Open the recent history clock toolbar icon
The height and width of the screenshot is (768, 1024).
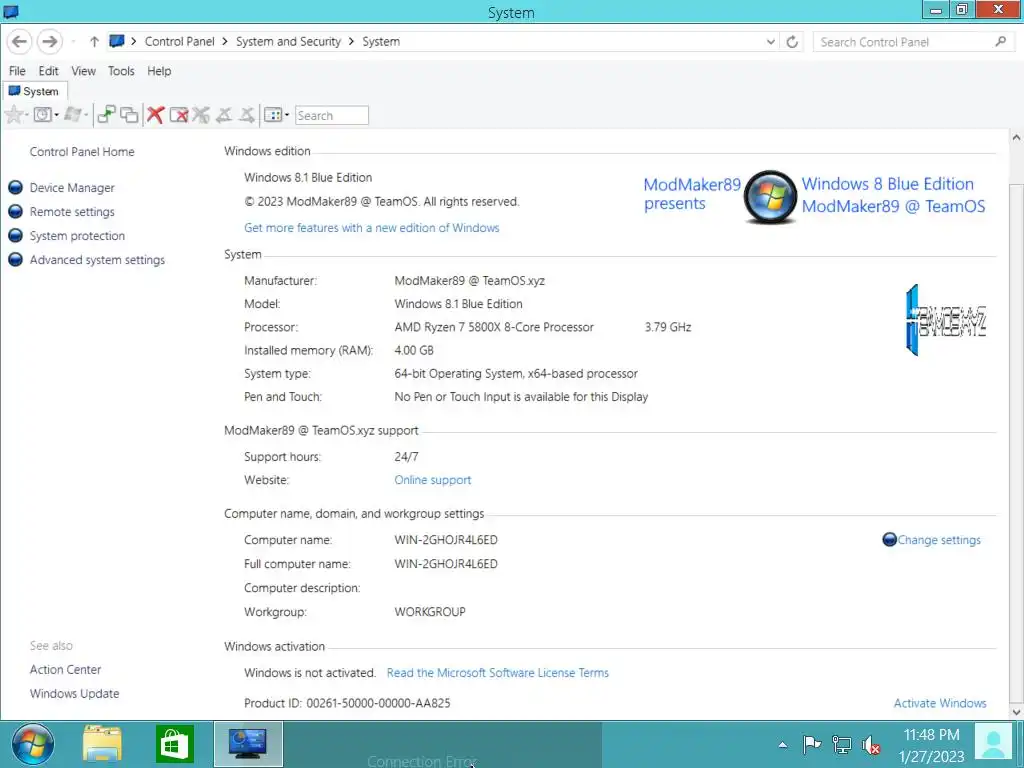(x=42, y=115)
